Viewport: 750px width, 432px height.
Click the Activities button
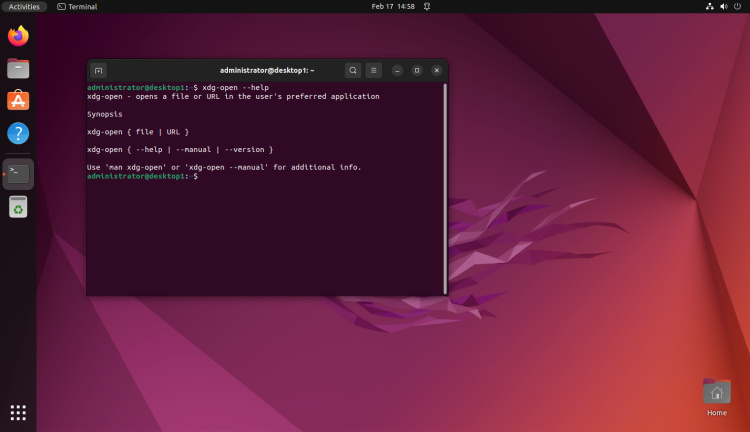[24, 6]
